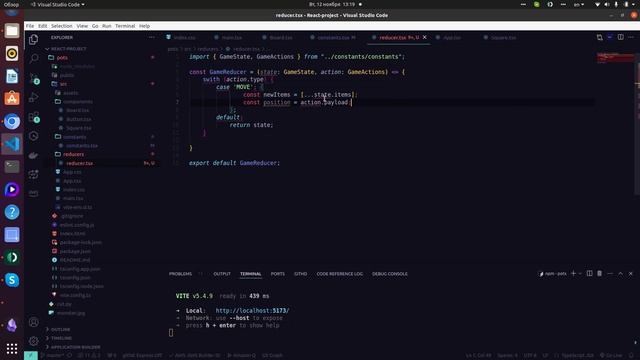Open the View menu

pyautogui.click(x=82, y=26)
